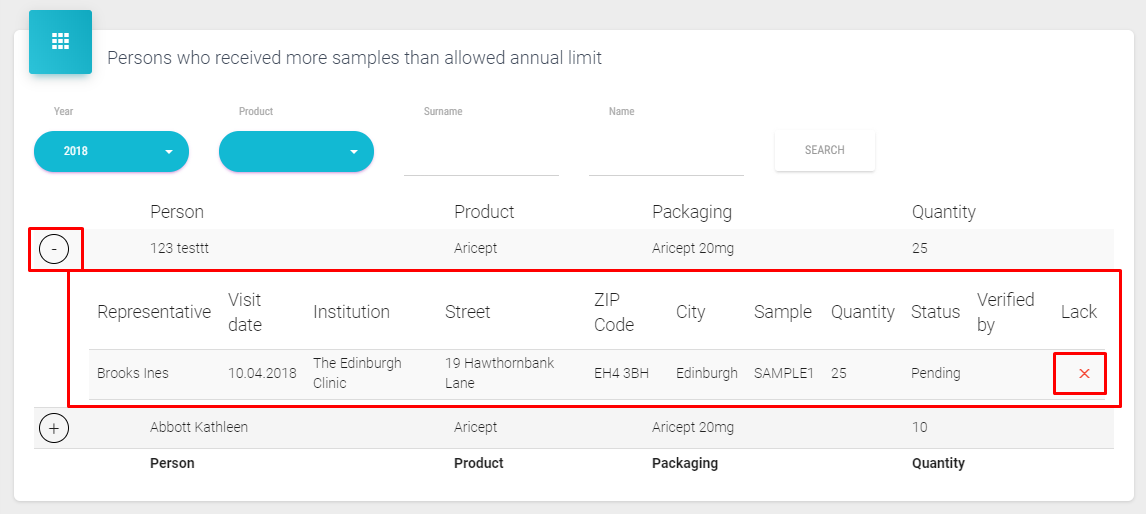The width and height of the screenshot is (1146, 514).
Task: Click the SAMPLE1 sample cell
Action: pos(784,373)
